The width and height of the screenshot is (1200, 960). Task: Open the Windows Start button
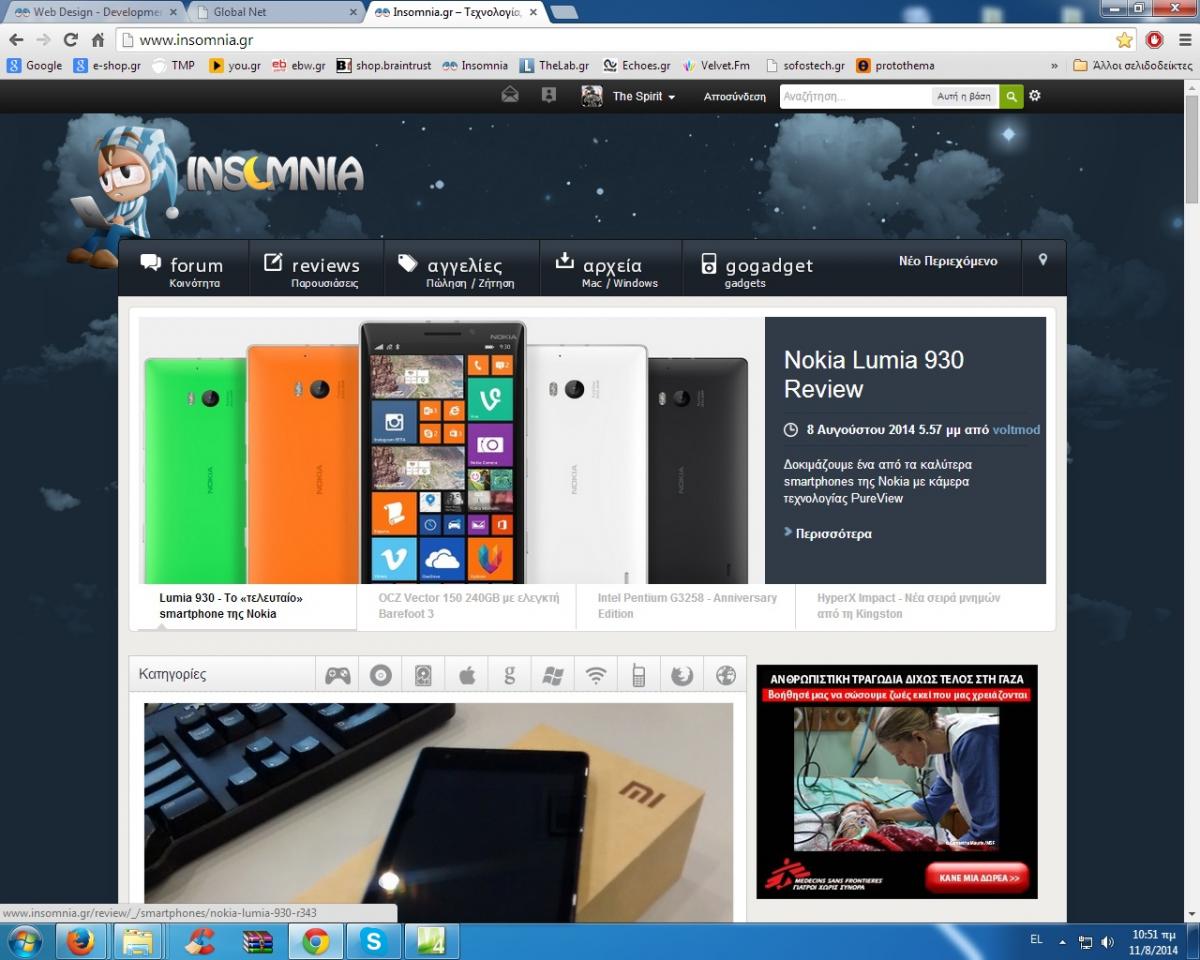23,941
